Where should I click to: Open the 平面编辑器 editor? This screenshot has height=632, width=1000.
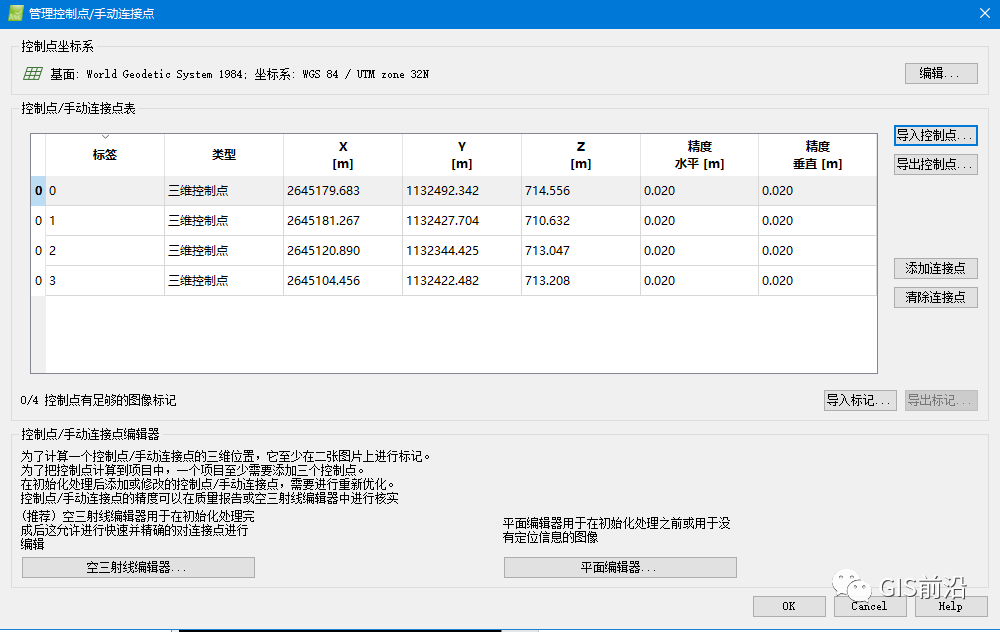tap(620, 568)
